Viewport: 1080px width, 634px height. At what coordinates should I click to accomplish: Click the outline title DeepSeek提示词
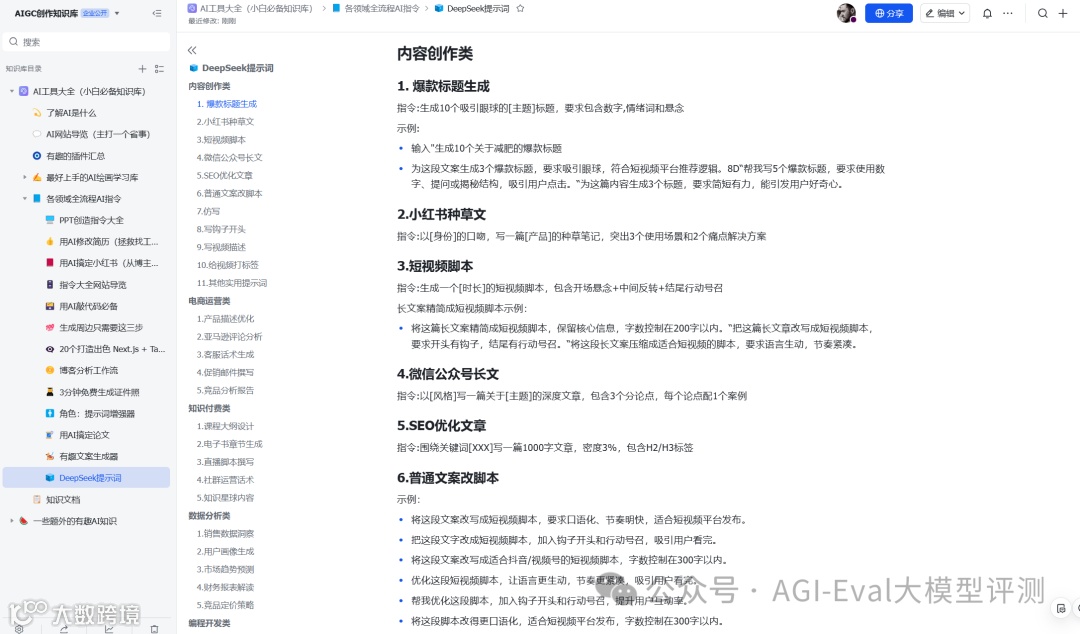[x=238, y=68]
